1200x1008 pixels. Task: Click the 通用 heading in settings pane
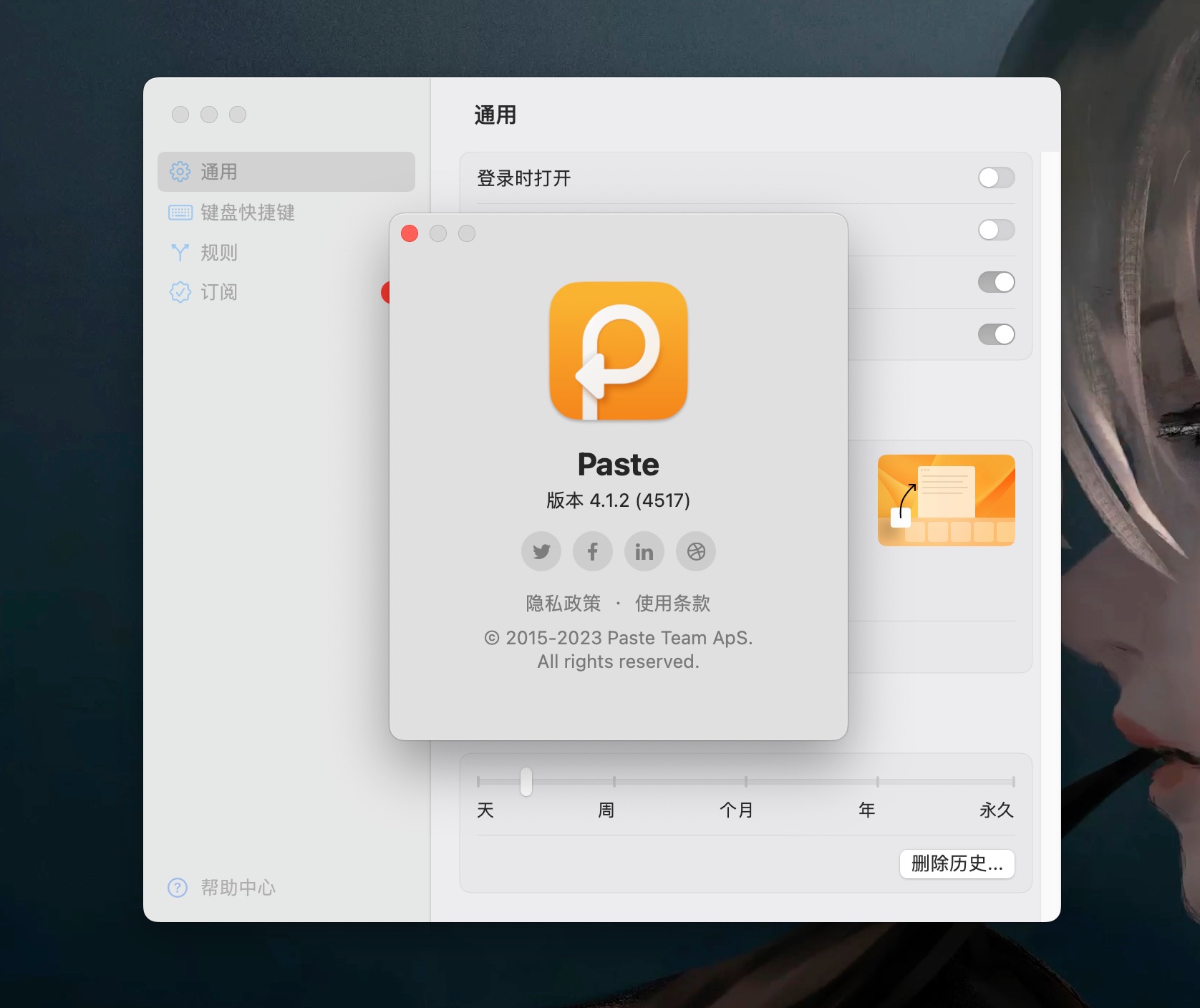tap(495, 115)
